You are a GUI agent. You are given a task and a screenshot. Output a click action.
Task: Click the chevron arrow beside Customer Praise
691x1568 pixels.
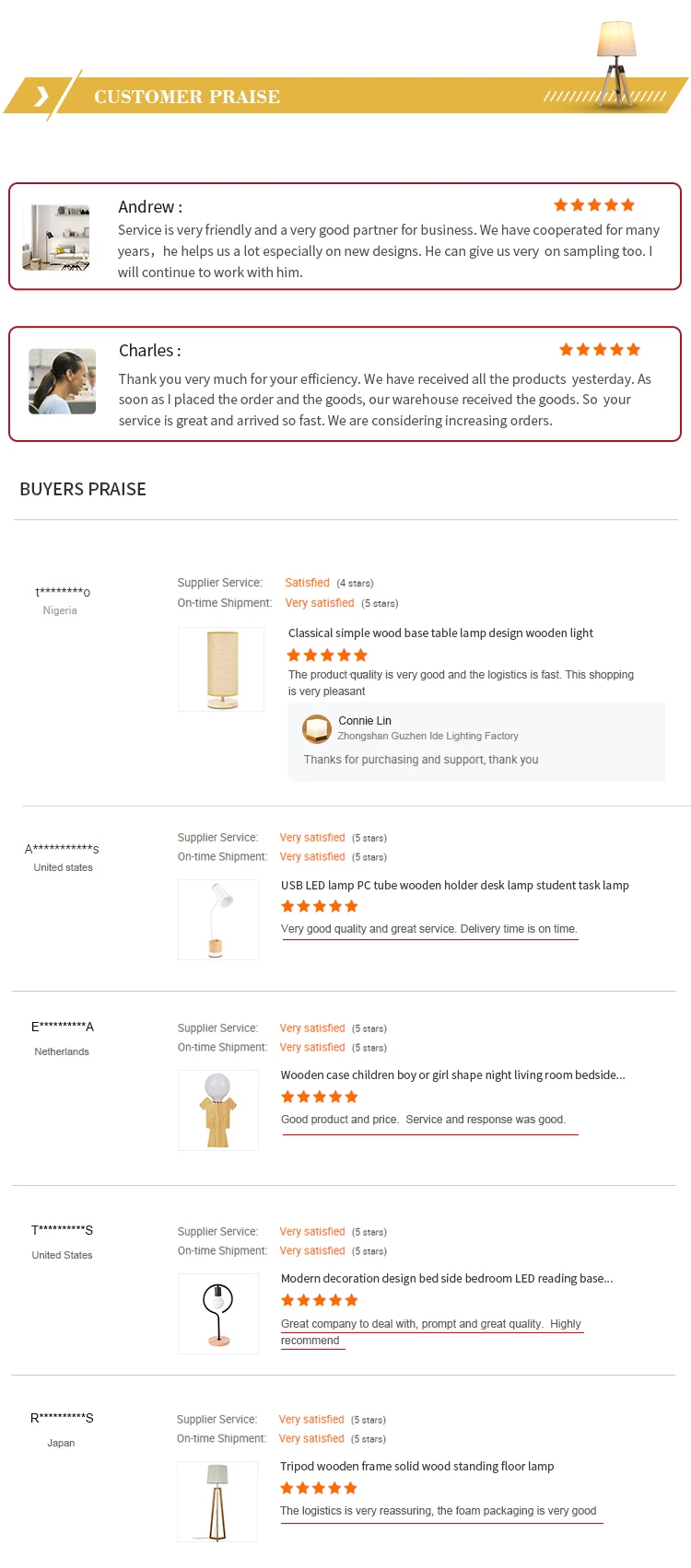point(41,96)
